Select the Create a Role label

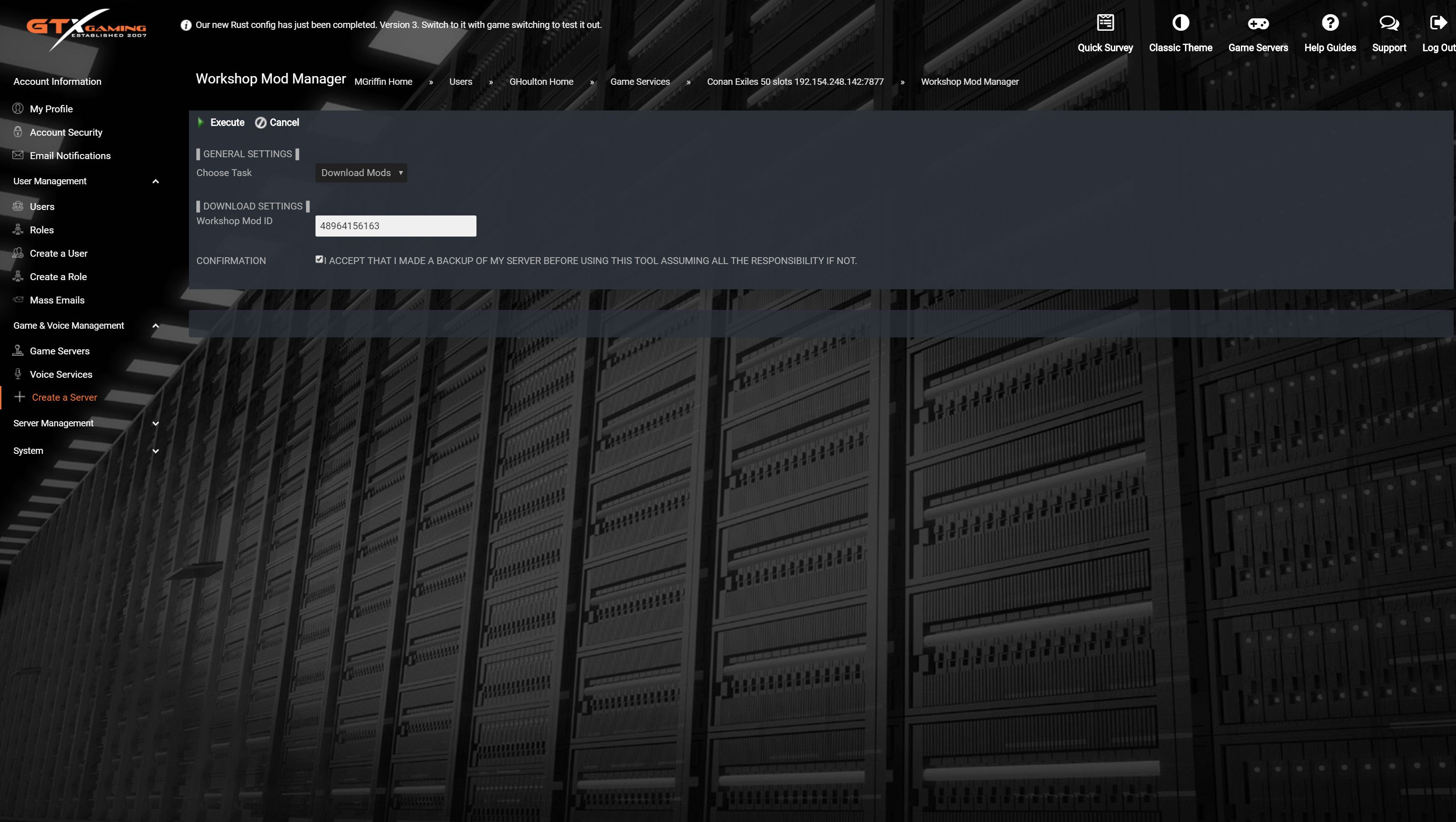tap(58, 277)
